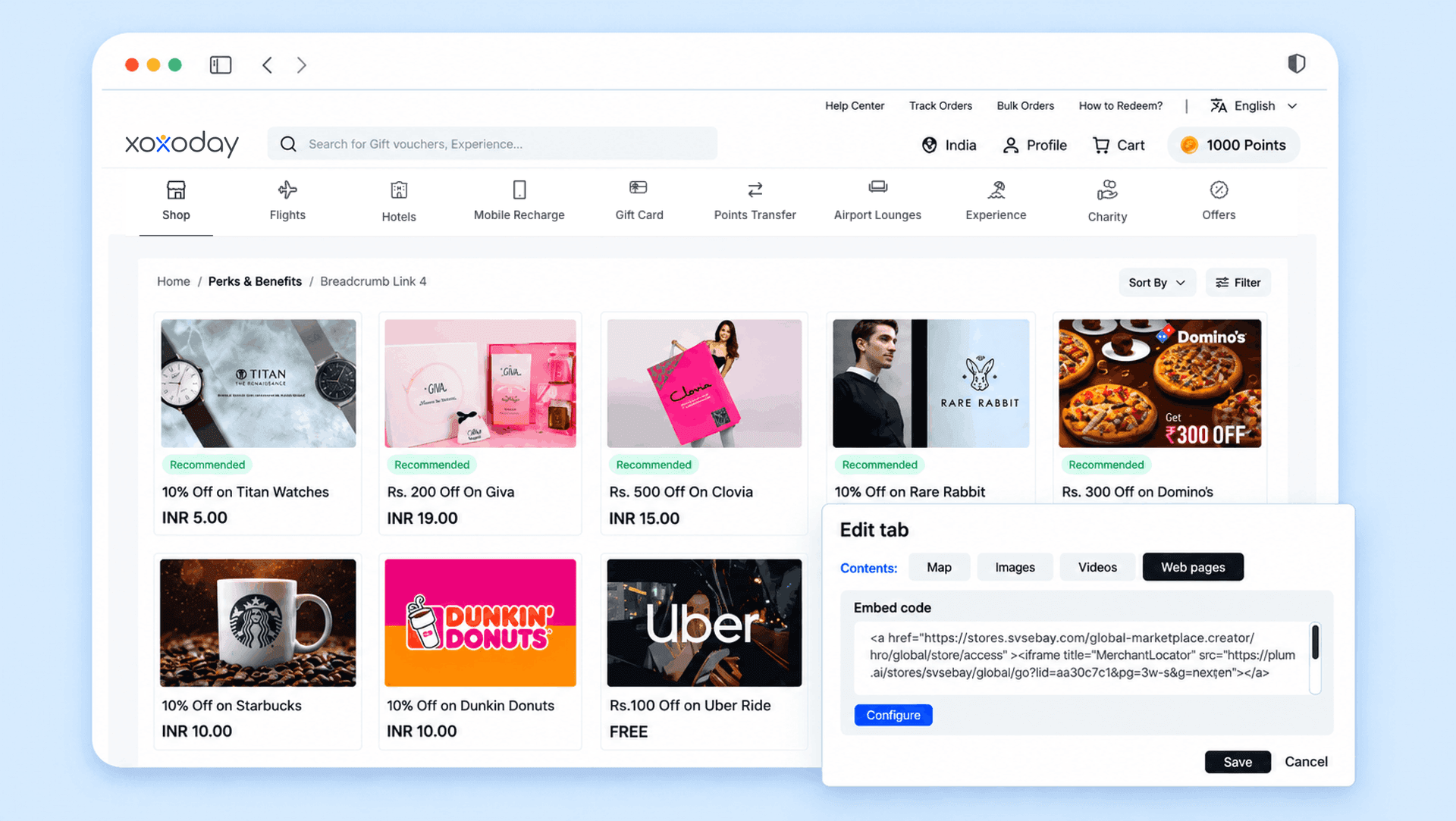Click Cancel in Edit tab dialog

coord(1306,762)
